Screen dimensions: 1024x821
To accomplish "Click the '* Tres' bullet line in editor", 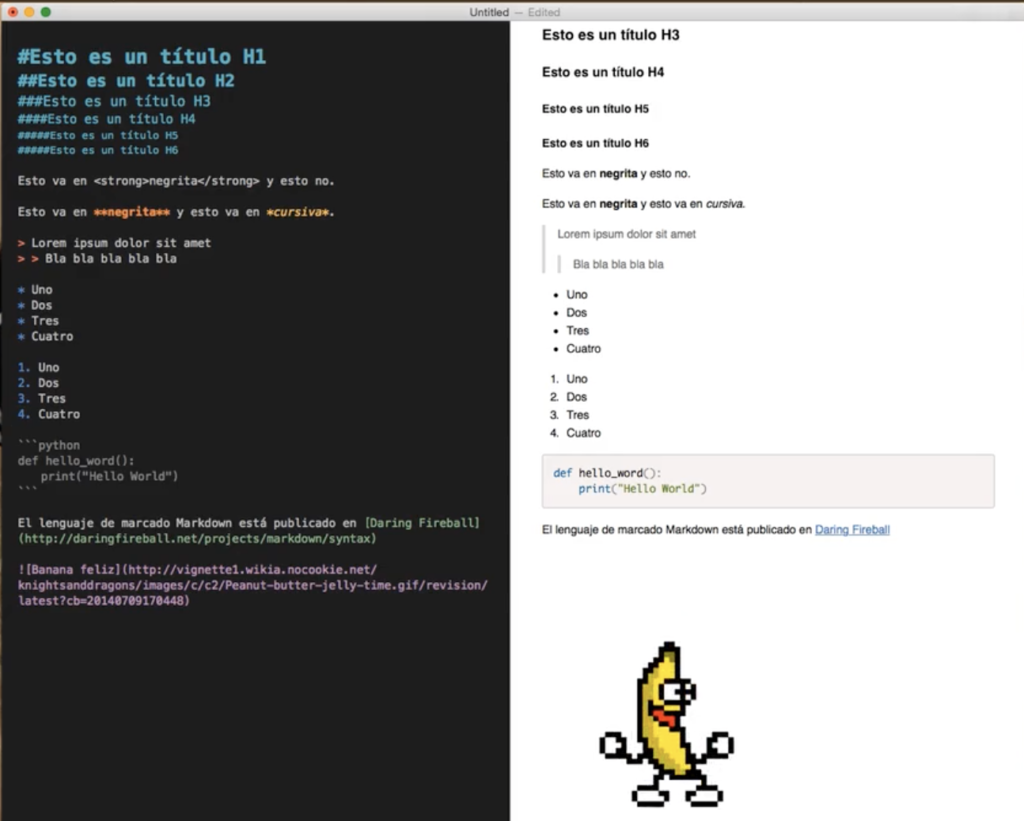I will tap(39, 321).
